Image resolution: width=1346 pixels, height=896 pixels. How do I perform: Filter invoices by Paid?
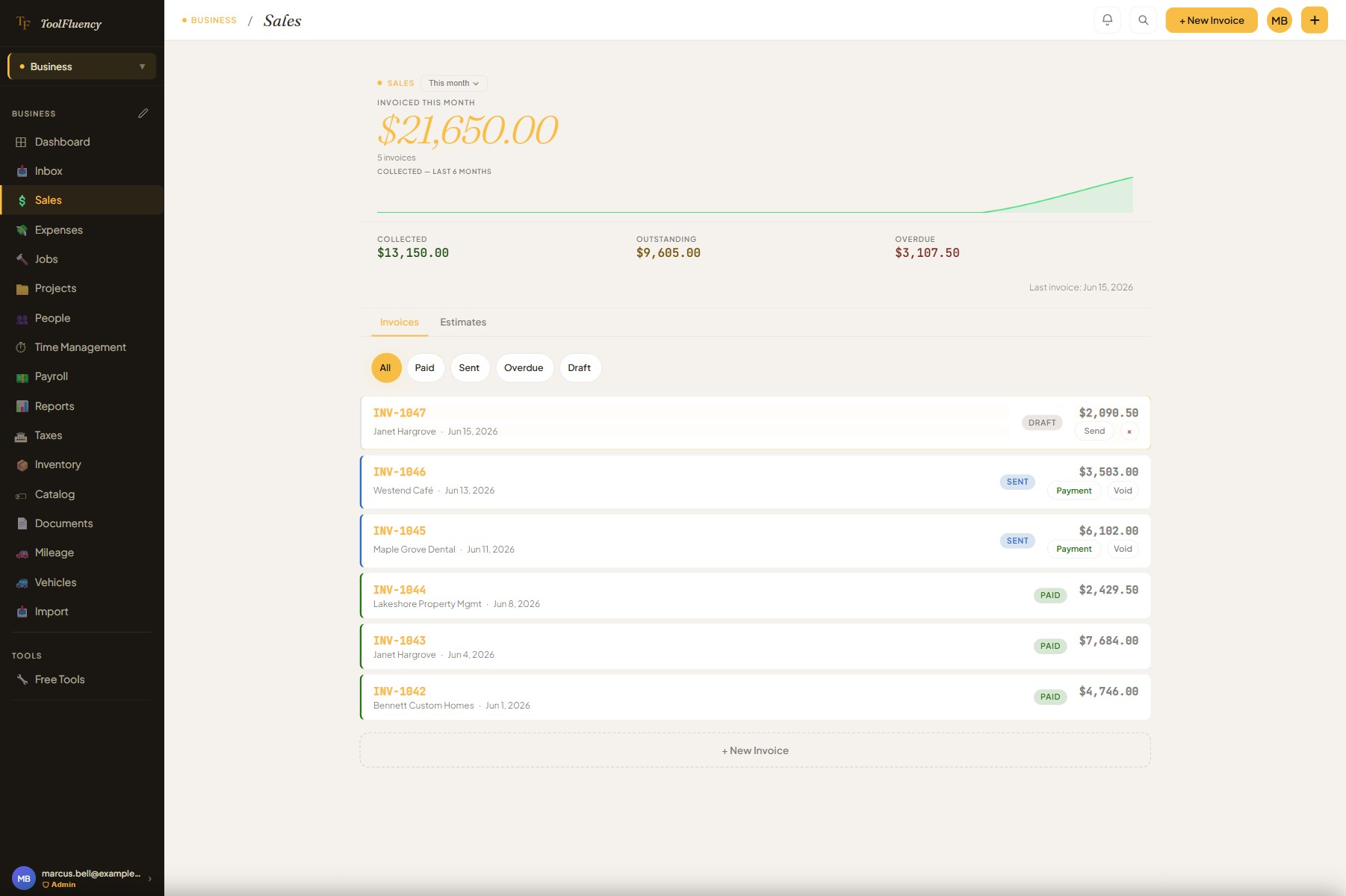[424, 368]
